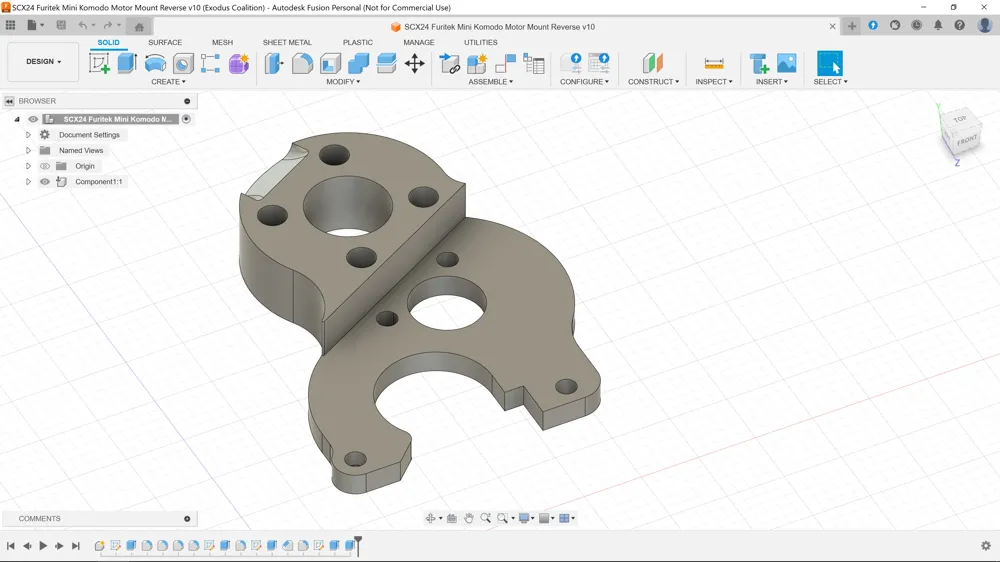This screenshot has height=562, width=1000.
Task: Open the DESIGN workspace dropdown
Action: pos(43,62)
